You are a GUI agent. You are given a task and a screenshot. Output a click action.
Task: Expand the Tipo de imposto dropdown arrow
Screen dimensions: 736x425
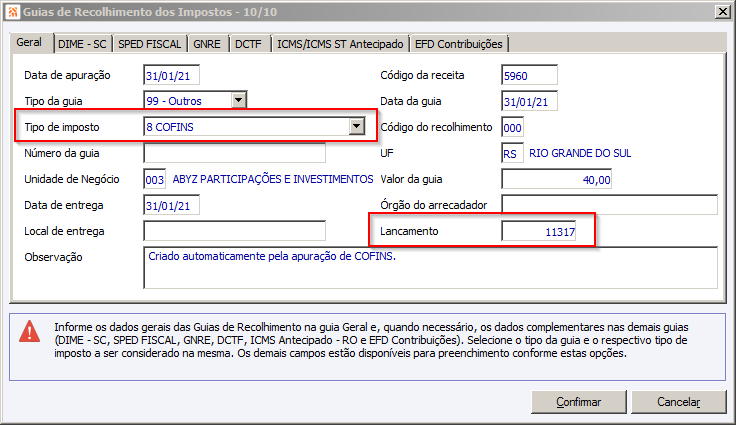tap(357, 126)
